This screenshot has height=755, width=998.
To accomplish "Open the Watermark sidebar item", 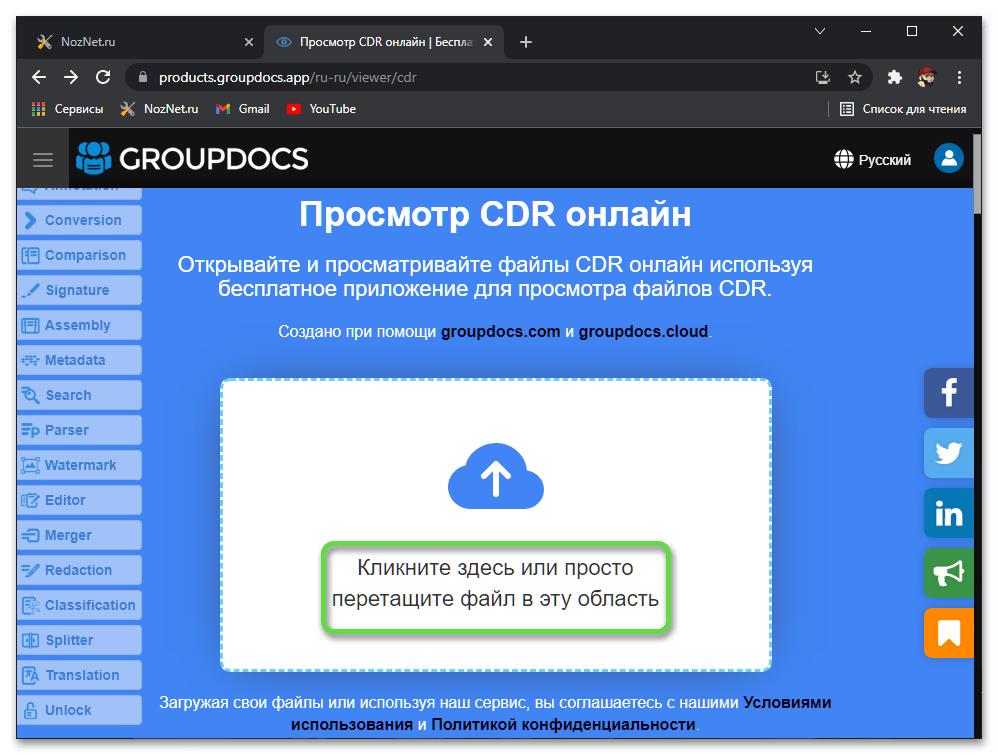I will click(79, 465).
